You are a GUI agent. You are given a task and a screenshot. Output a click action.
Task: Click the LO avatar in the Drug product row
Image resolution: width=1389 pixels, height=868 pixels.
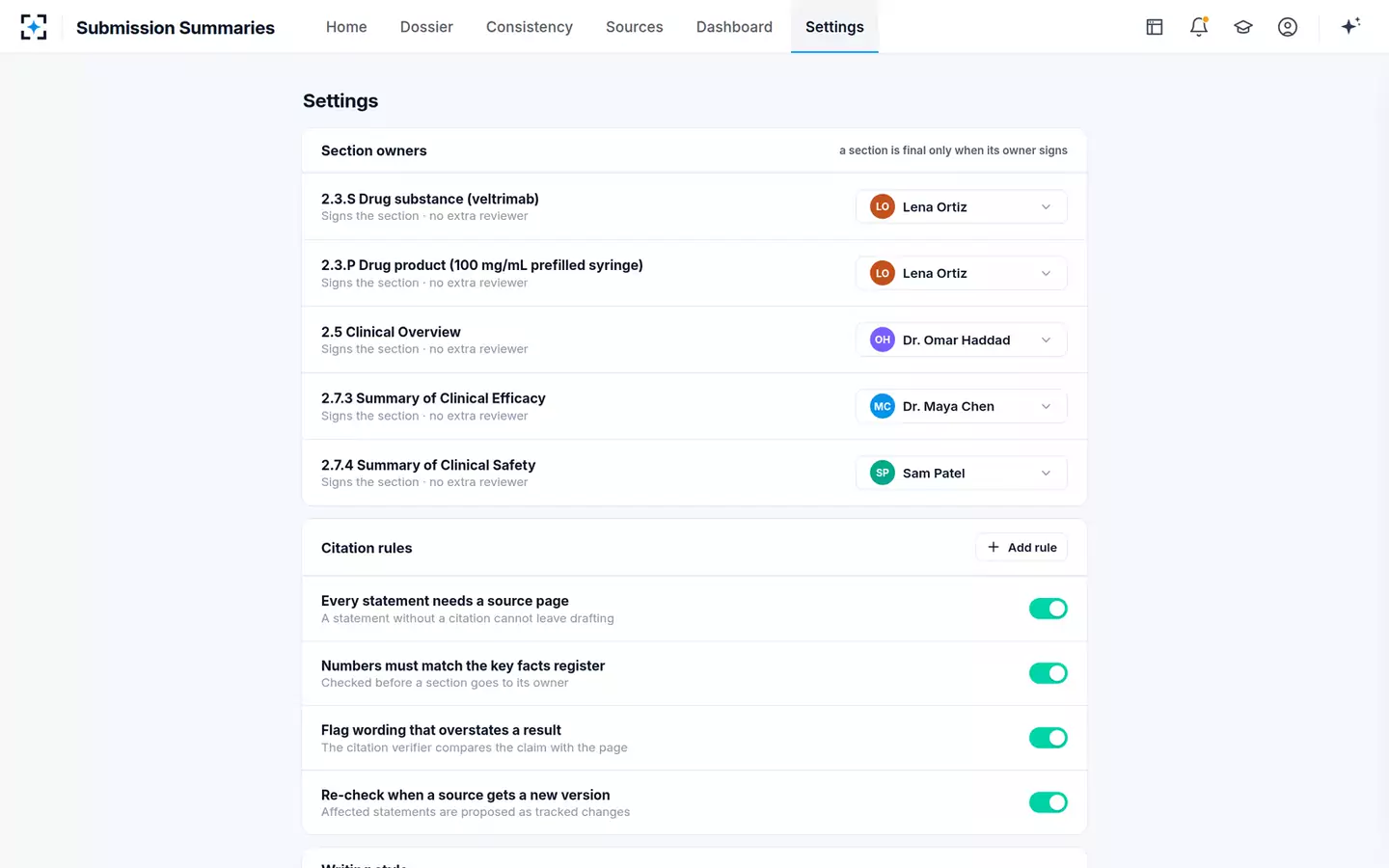tap(883, 273)
